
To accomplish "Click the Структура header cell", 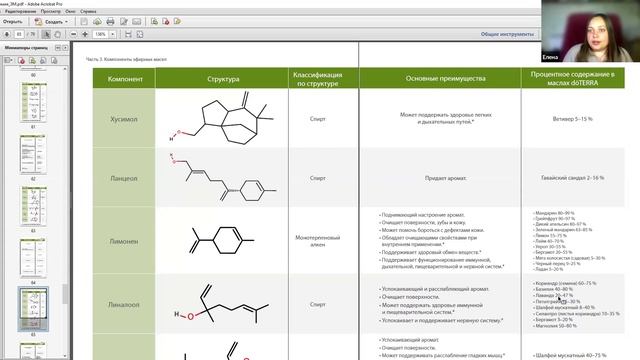I will (222, 78).
